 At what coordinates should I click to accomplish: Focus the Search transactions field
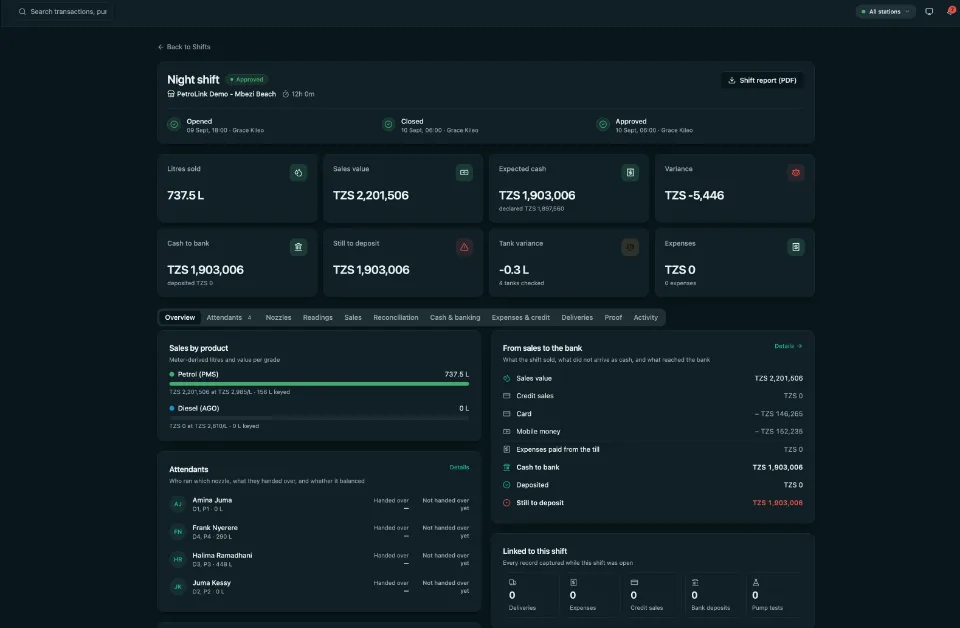(x=63, y=12)
